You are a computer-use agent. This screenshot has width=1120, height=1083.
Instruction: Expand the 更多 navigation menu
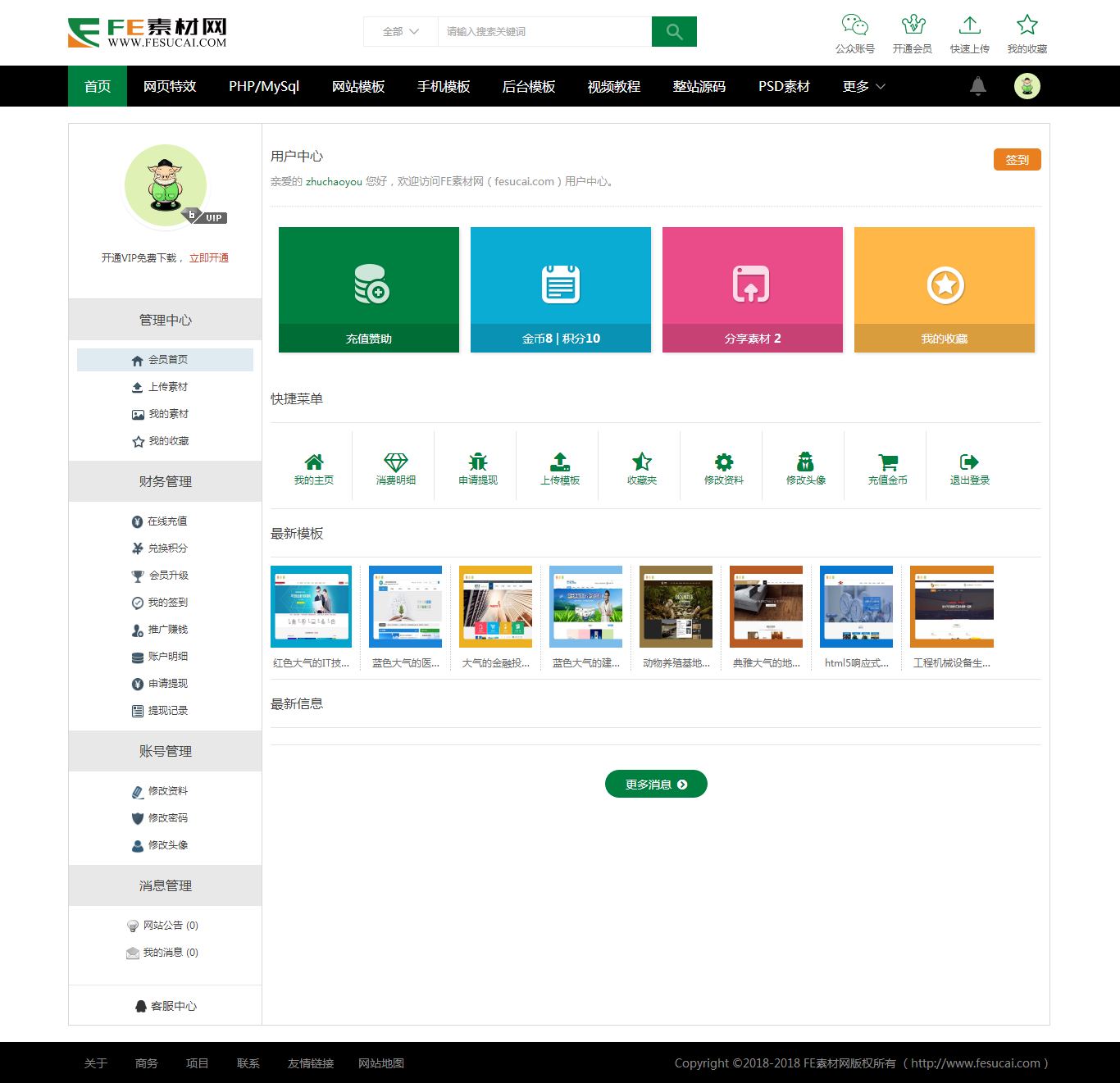tap(863, 86)
